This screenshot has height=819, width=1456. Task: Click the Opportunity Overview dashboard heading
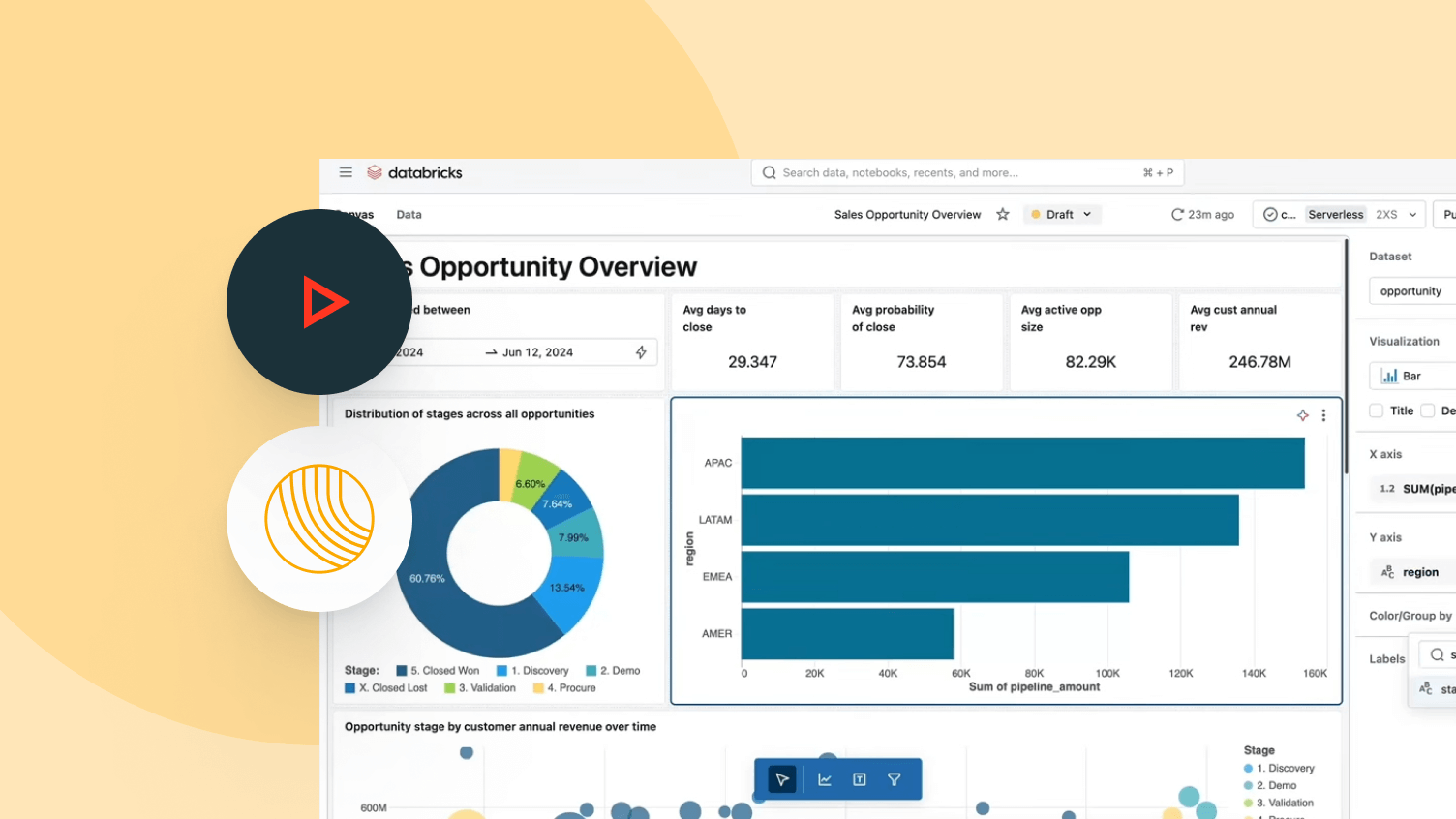pyautogui.click(x=558, y=267)
